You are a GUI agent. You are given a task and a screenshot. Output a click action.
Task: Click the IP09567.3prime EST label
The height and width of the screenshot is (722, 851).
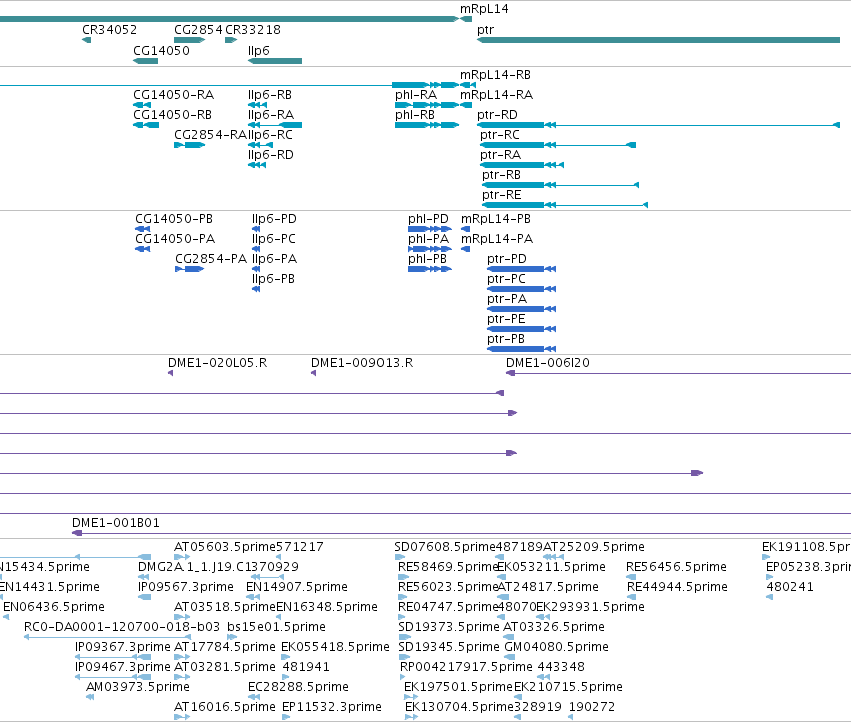[x=186, y=587]
